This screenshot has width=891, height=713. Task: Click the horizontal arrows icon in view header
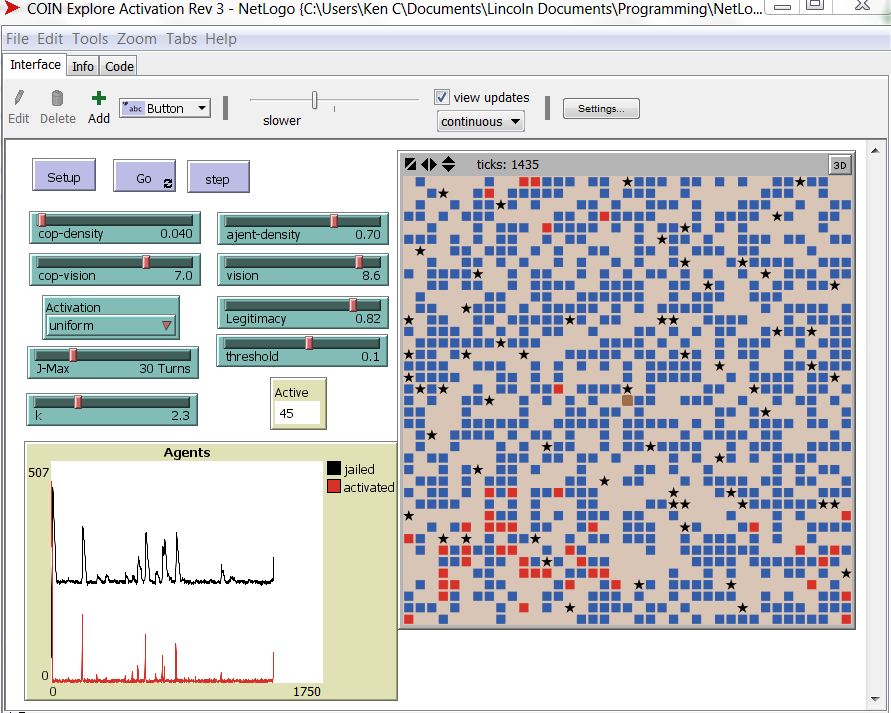[429, 164]
